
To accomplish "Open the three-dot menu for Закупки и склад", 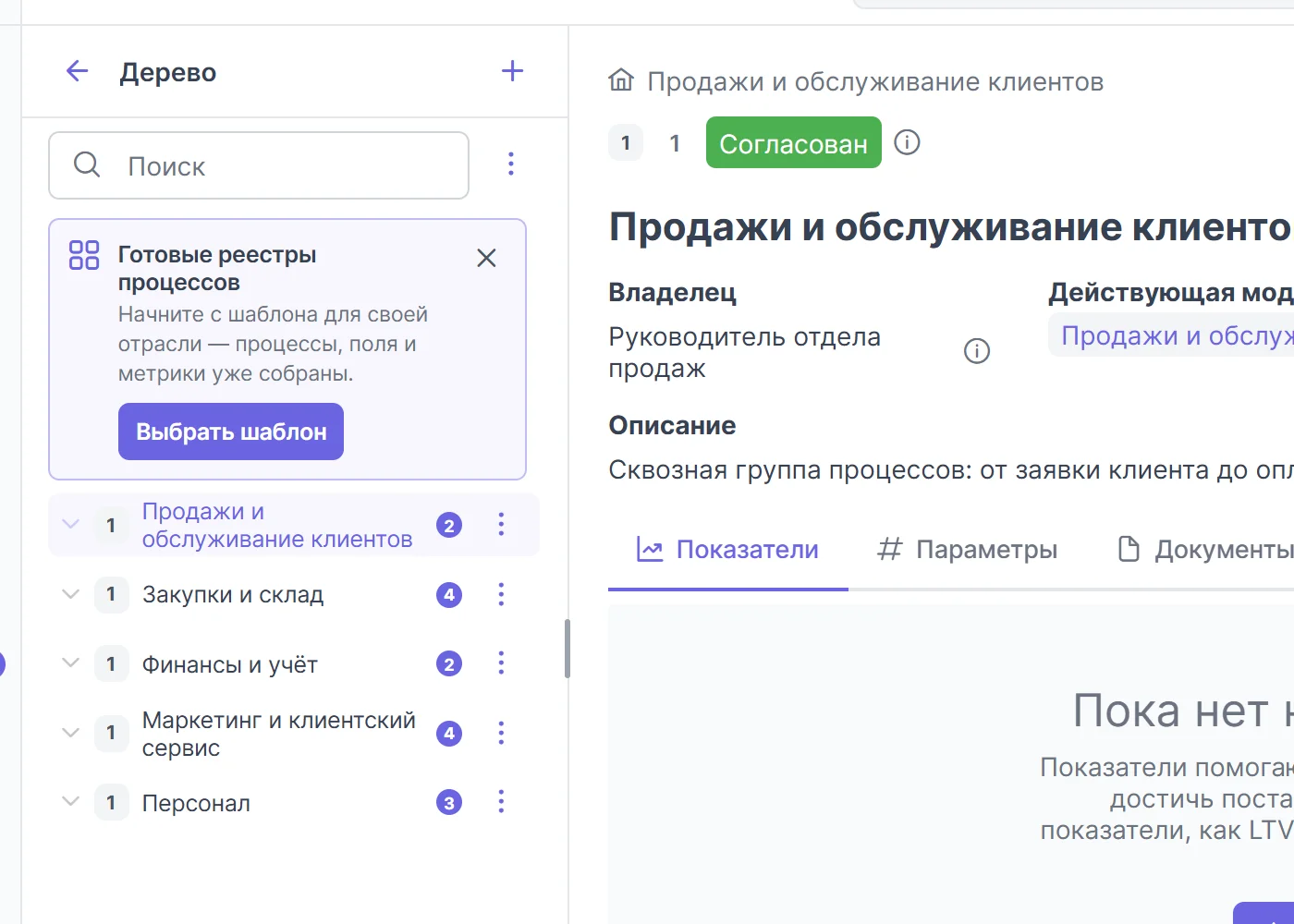I will coord(501,594).
